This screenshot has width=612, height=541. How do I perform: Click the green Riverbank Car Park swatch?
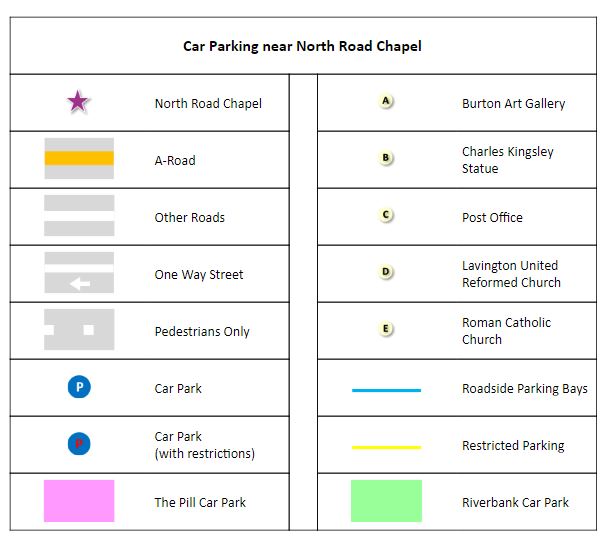386,501
